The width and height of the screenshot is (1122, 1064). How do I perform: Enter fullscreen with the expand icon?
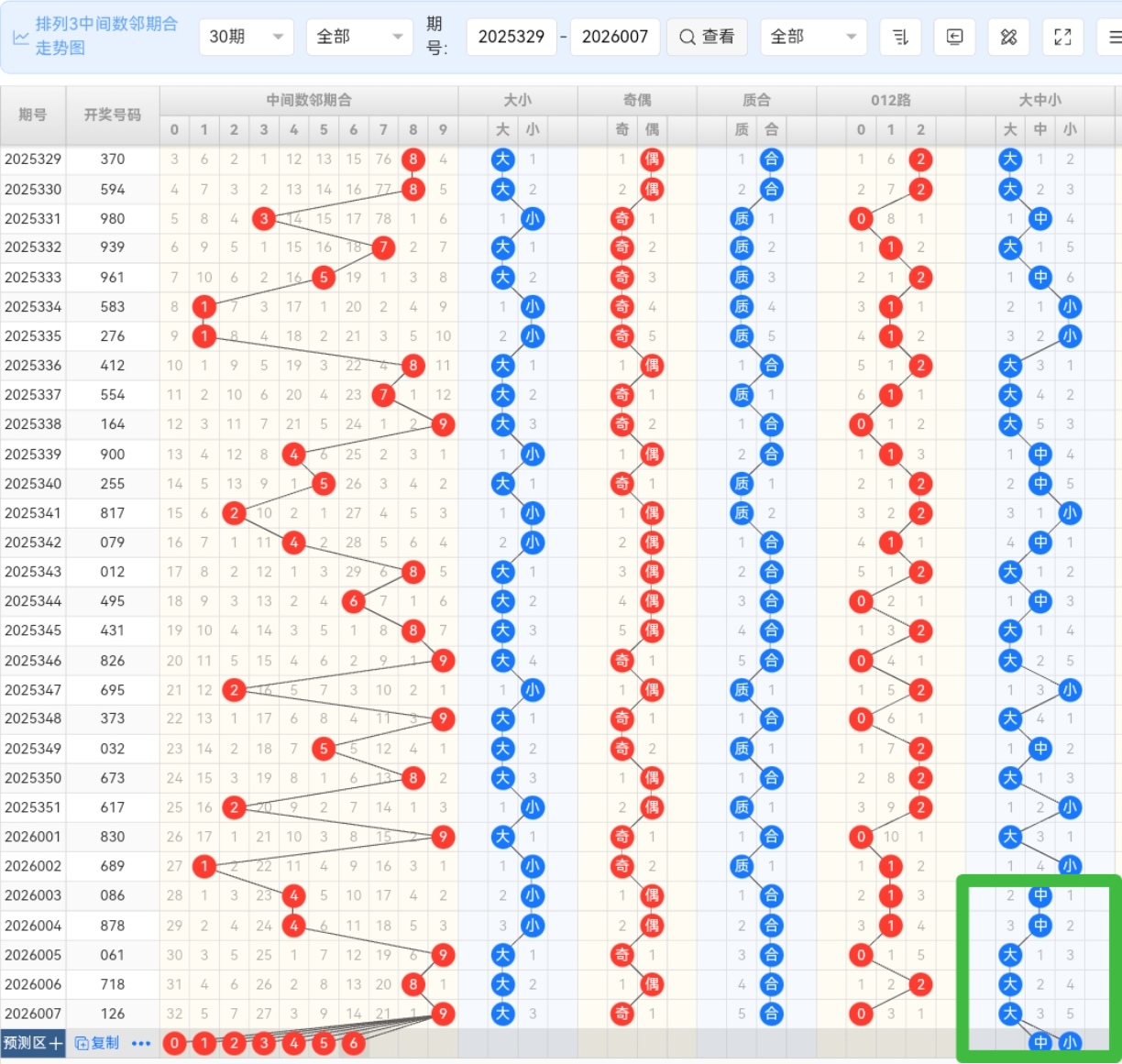coord(1062,37)
